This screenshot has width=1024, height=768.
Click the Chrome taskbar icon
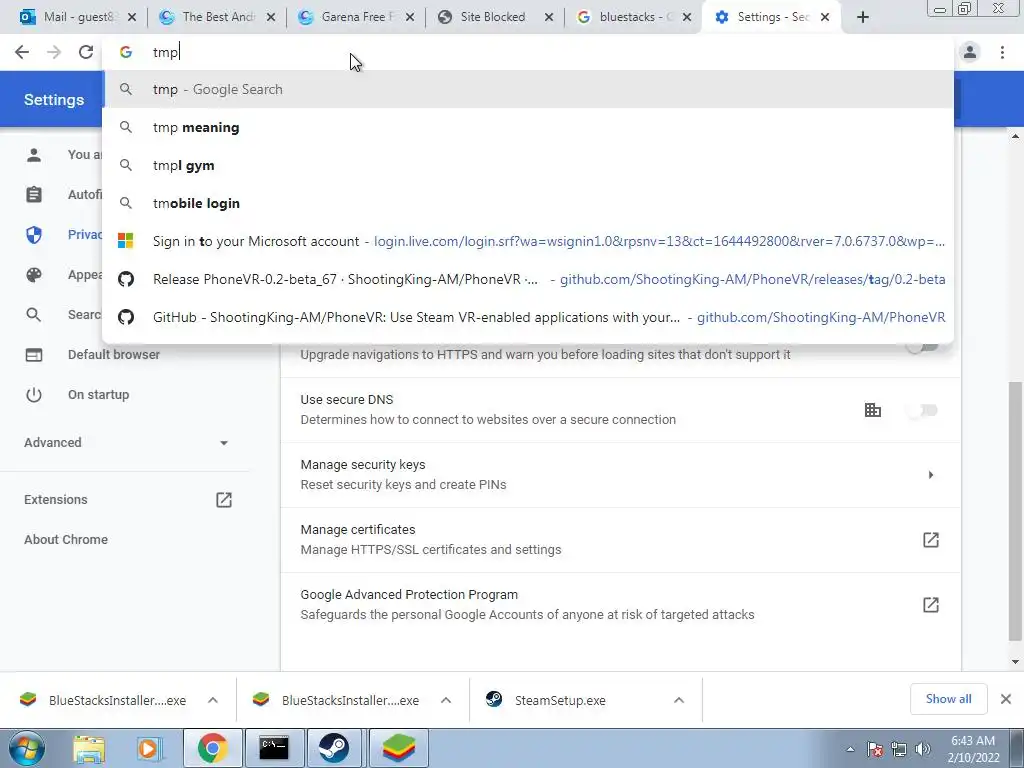(x=213, y=748)
